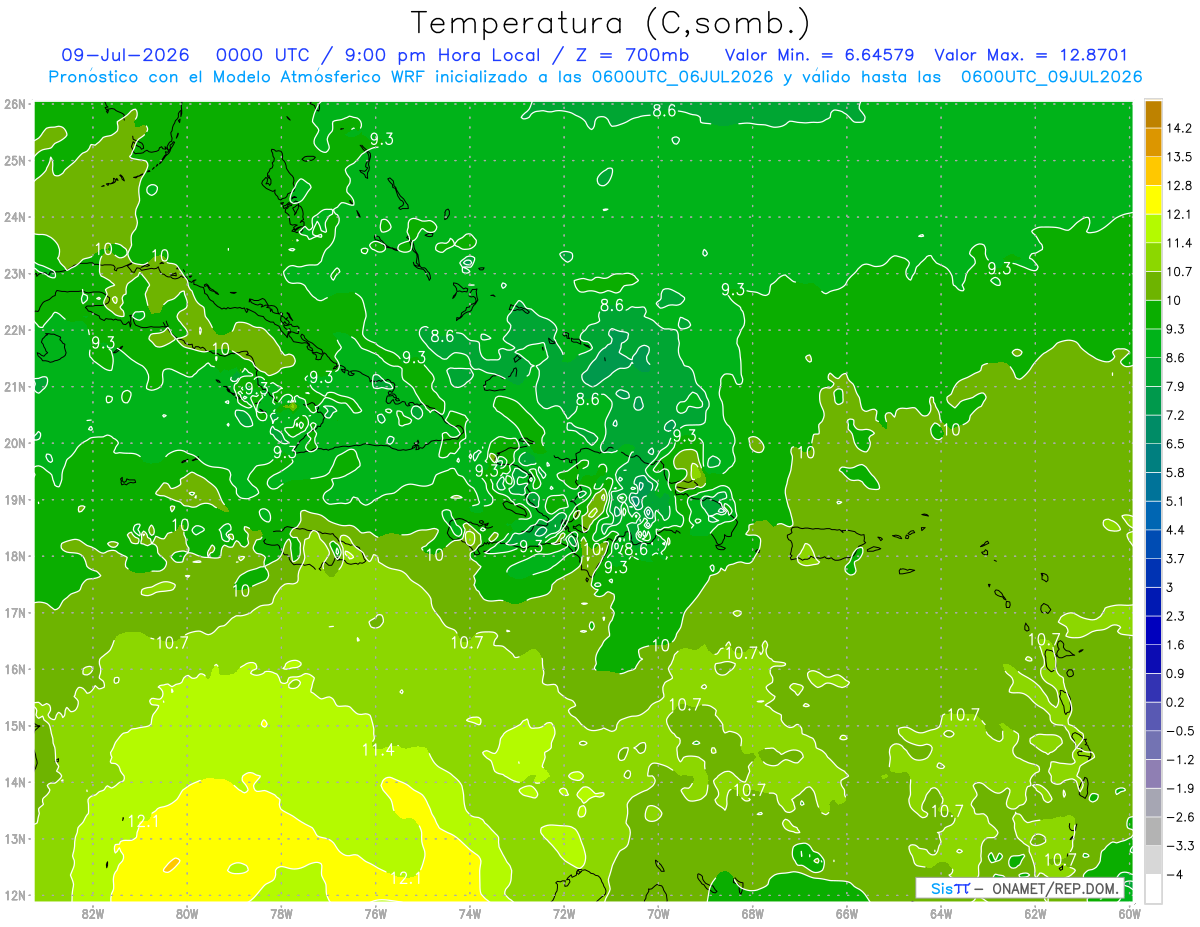Click the 0600UTC_06JUL2026 initialization timestamp
The width and height of the screenshot is (1200, 927).
(x=682, y=77)
